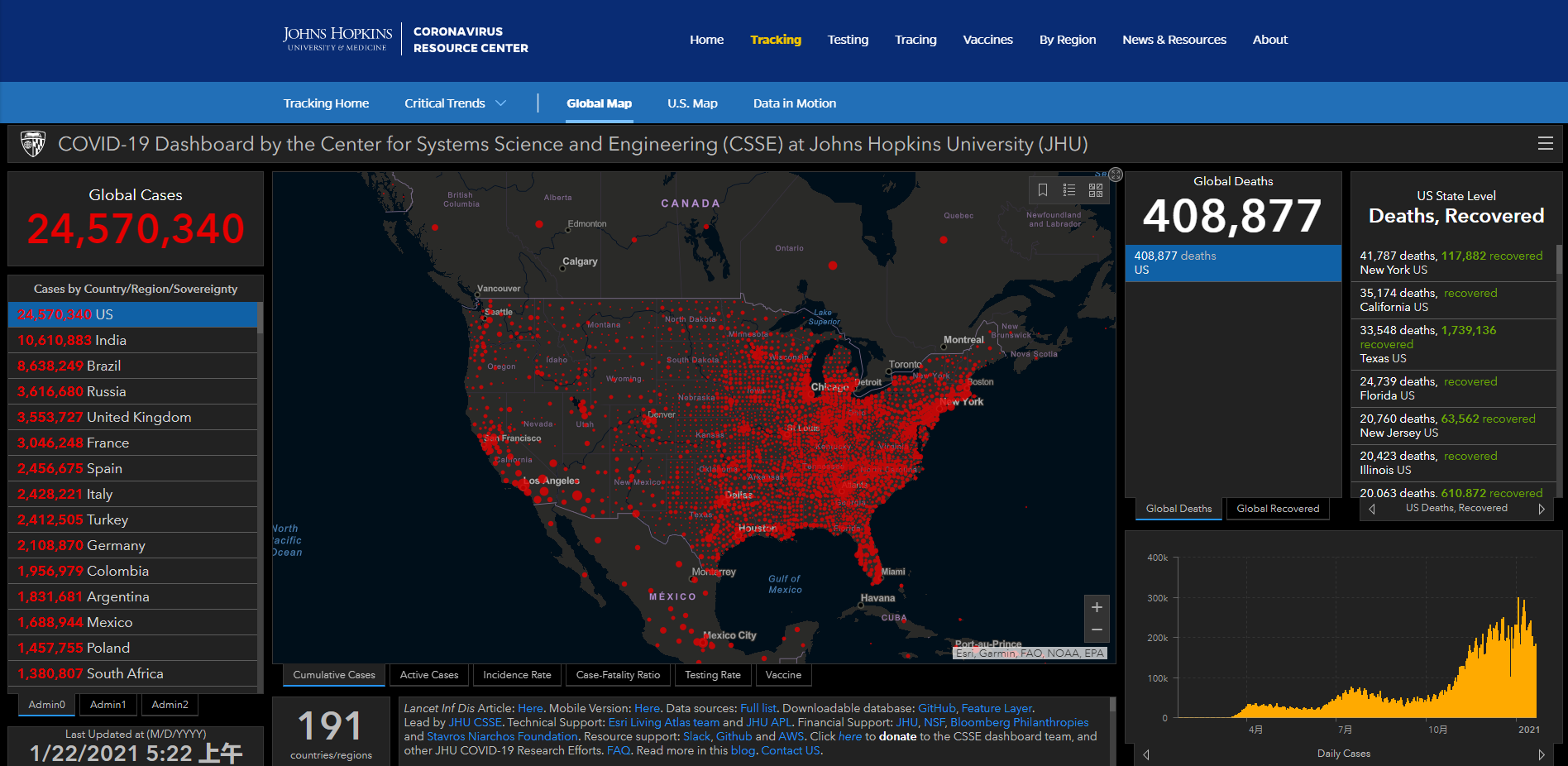Viewport: 1568px width, 766px height.
Task: Select the Testing Rate map tab
Action: (713, 675)
